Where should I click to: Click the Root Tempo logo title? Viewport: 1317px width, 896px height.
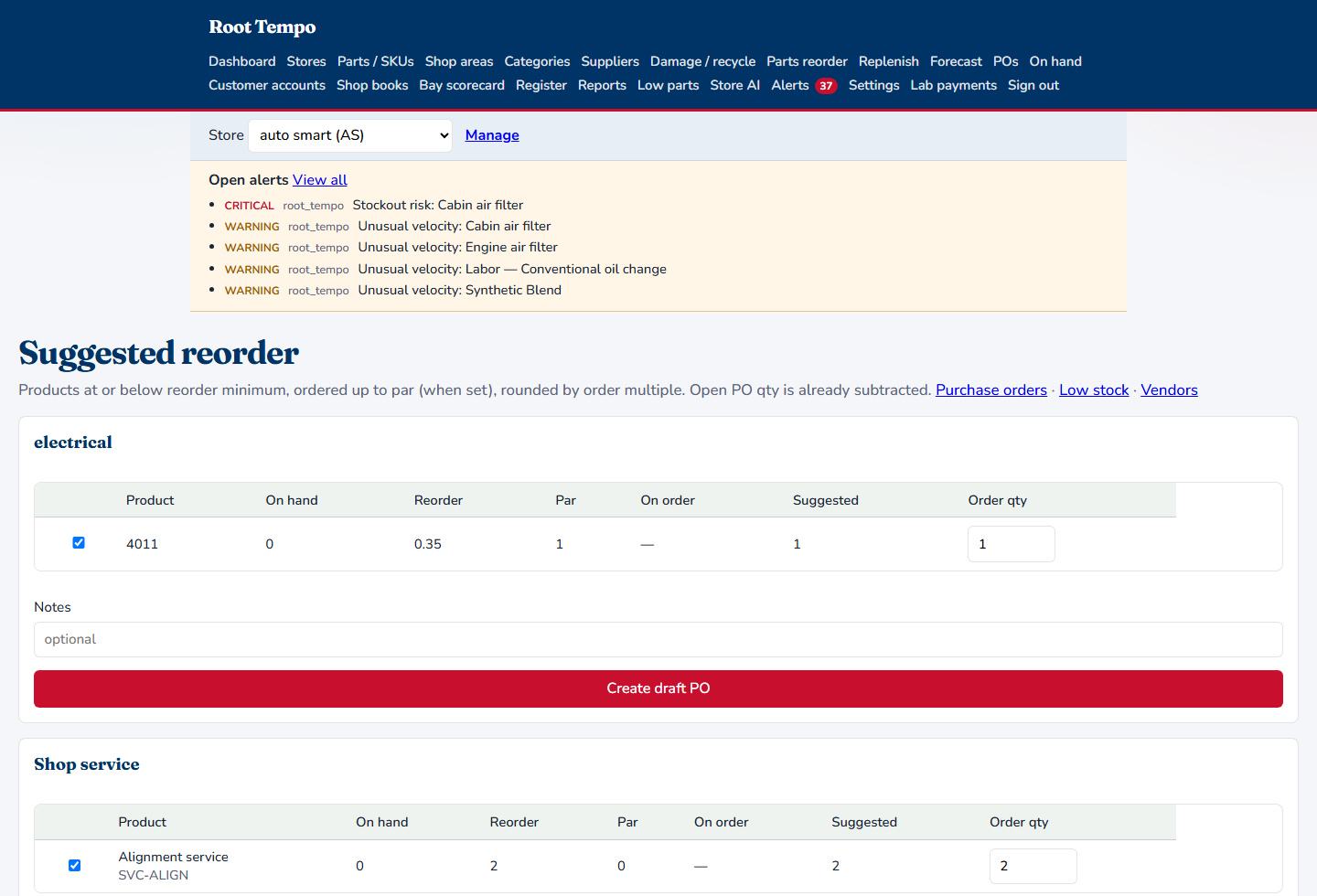point(262,27)
